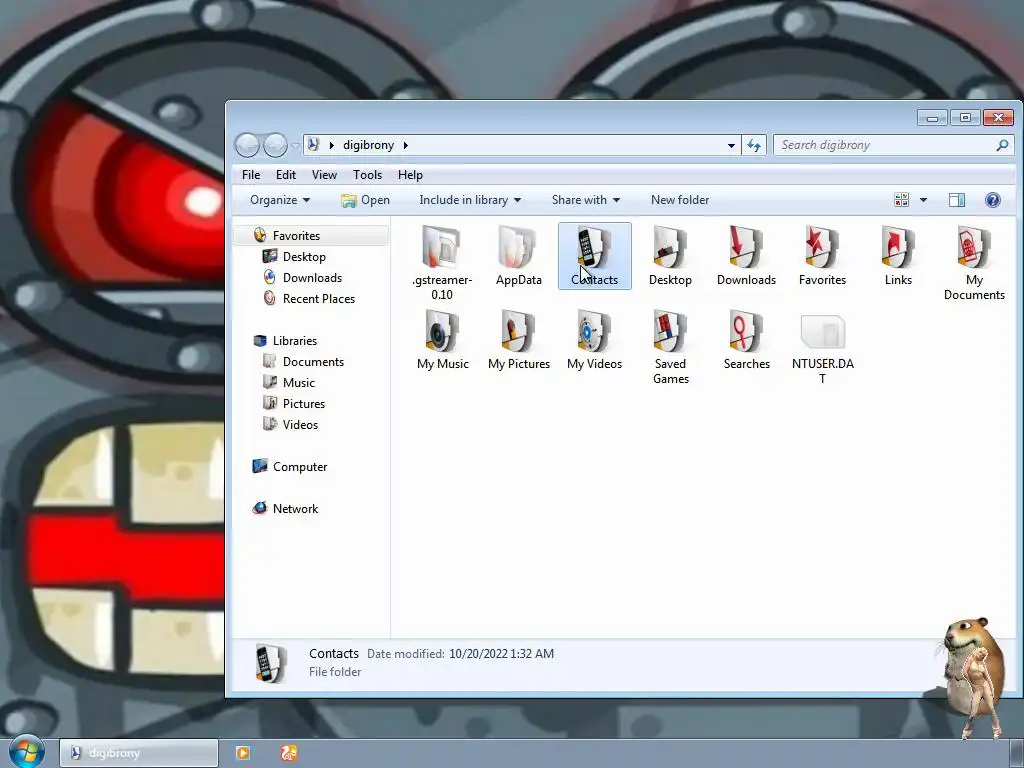Expand the arrow after digibrony in address bar
Image resolution: width=1024 pixels, height=768 pixels.
pyautogui.click(x=406, y=145)
